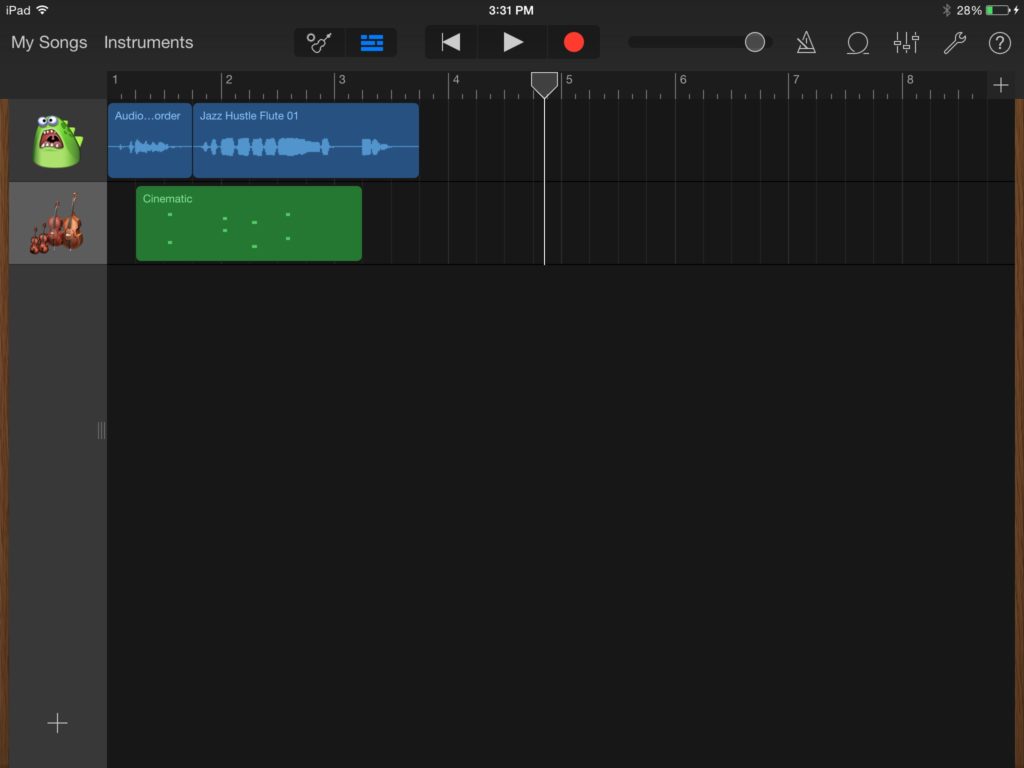Select the strings instrument track header

tap(57, 223)
